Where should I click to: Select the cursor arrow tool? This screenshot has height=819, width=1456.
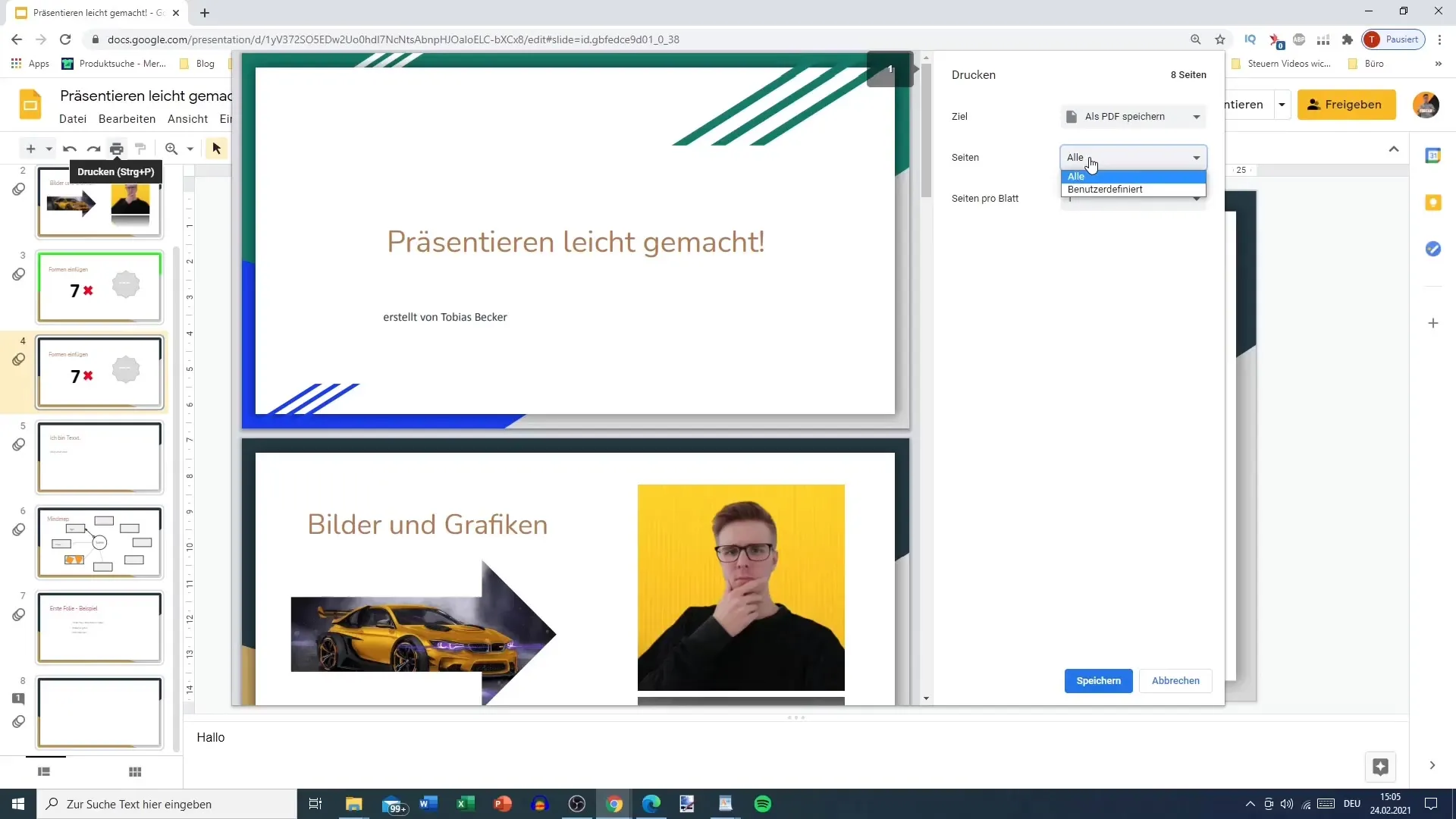point(217,149)
